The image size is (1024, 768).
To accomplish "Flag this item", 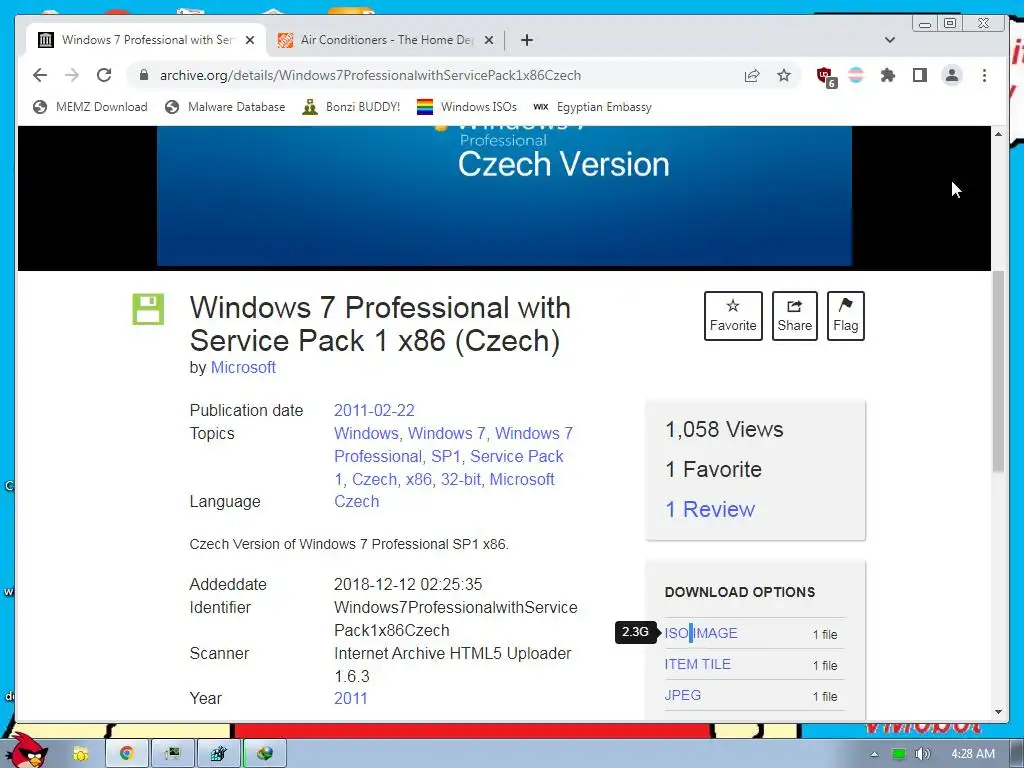I will point(845,316).
